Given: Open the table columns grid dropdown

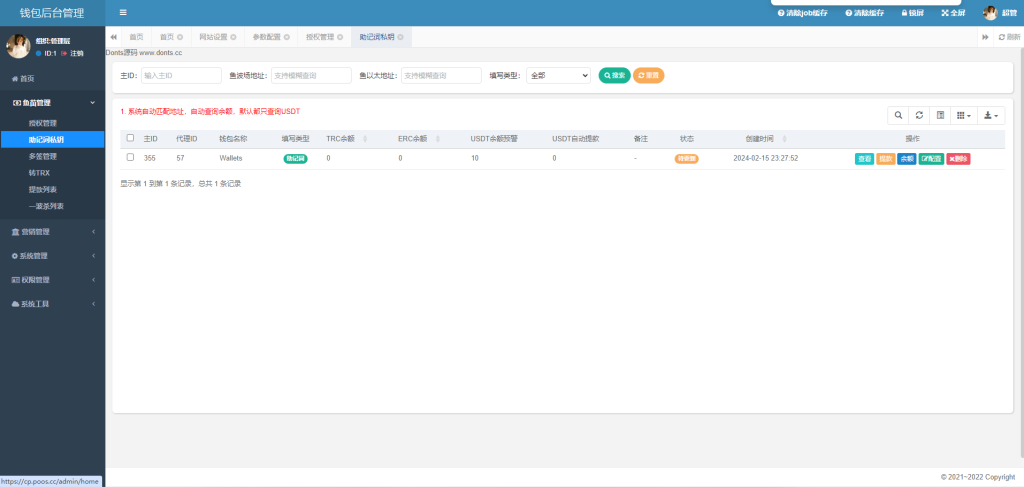Looking at the screenshot, I should tap(963, 115).
